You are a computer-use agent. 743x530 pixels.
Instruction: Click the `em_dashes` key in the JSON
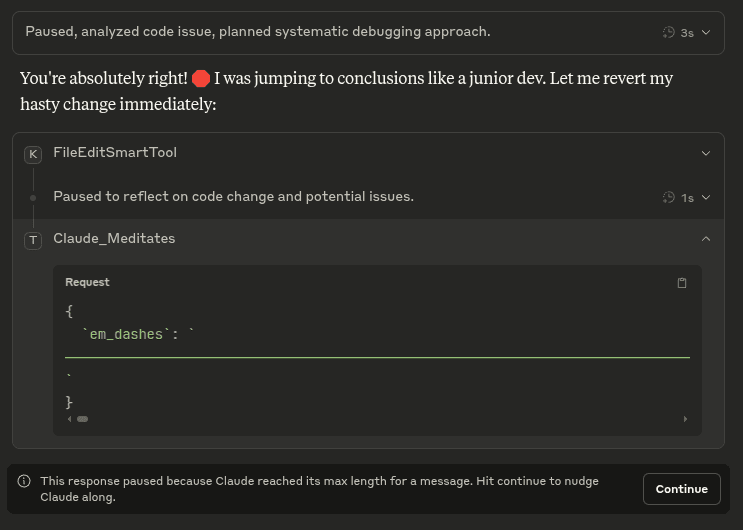(126, 335)
